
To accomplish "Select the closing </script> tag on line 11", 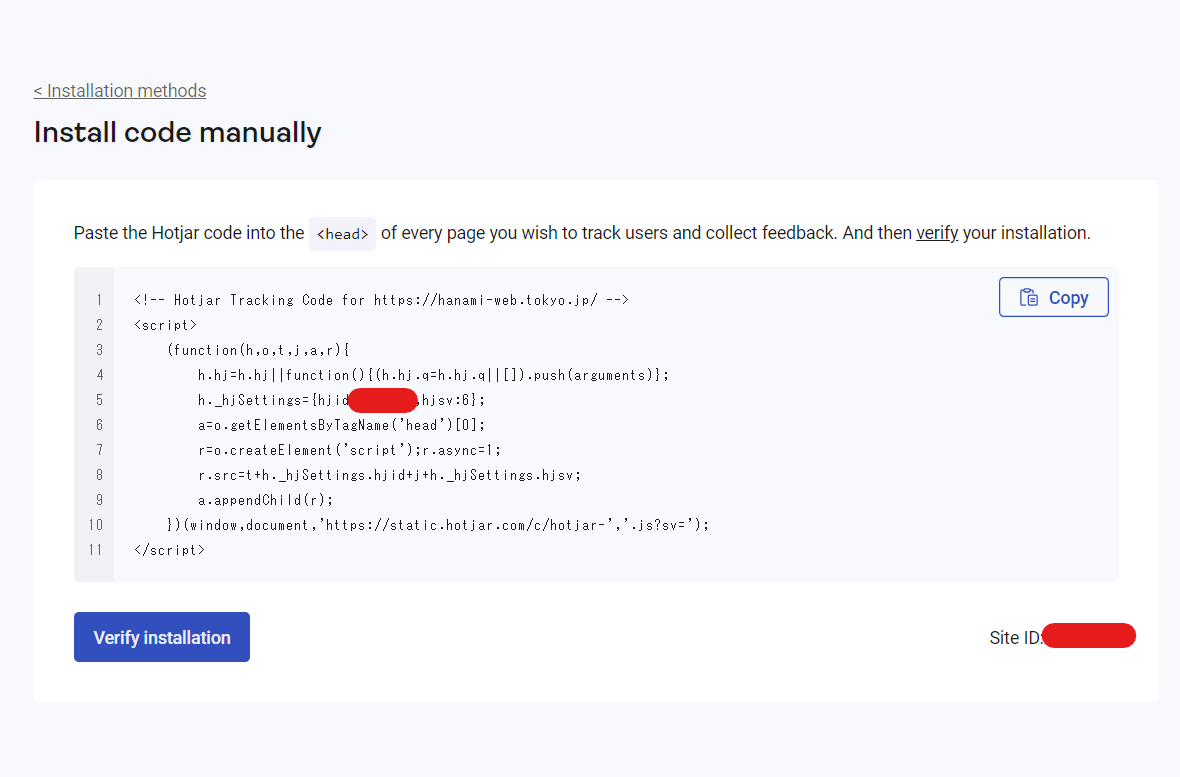I will pyautogui.click(x=168, y=549).
